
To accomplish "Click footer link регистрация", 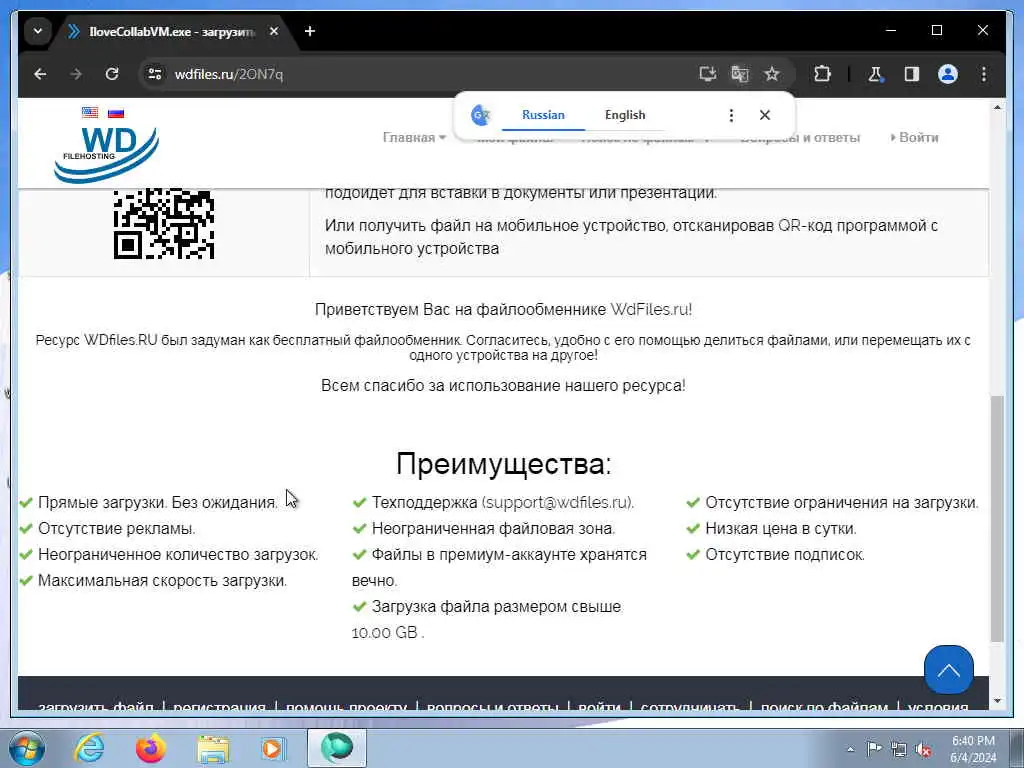I will [219, 708].
